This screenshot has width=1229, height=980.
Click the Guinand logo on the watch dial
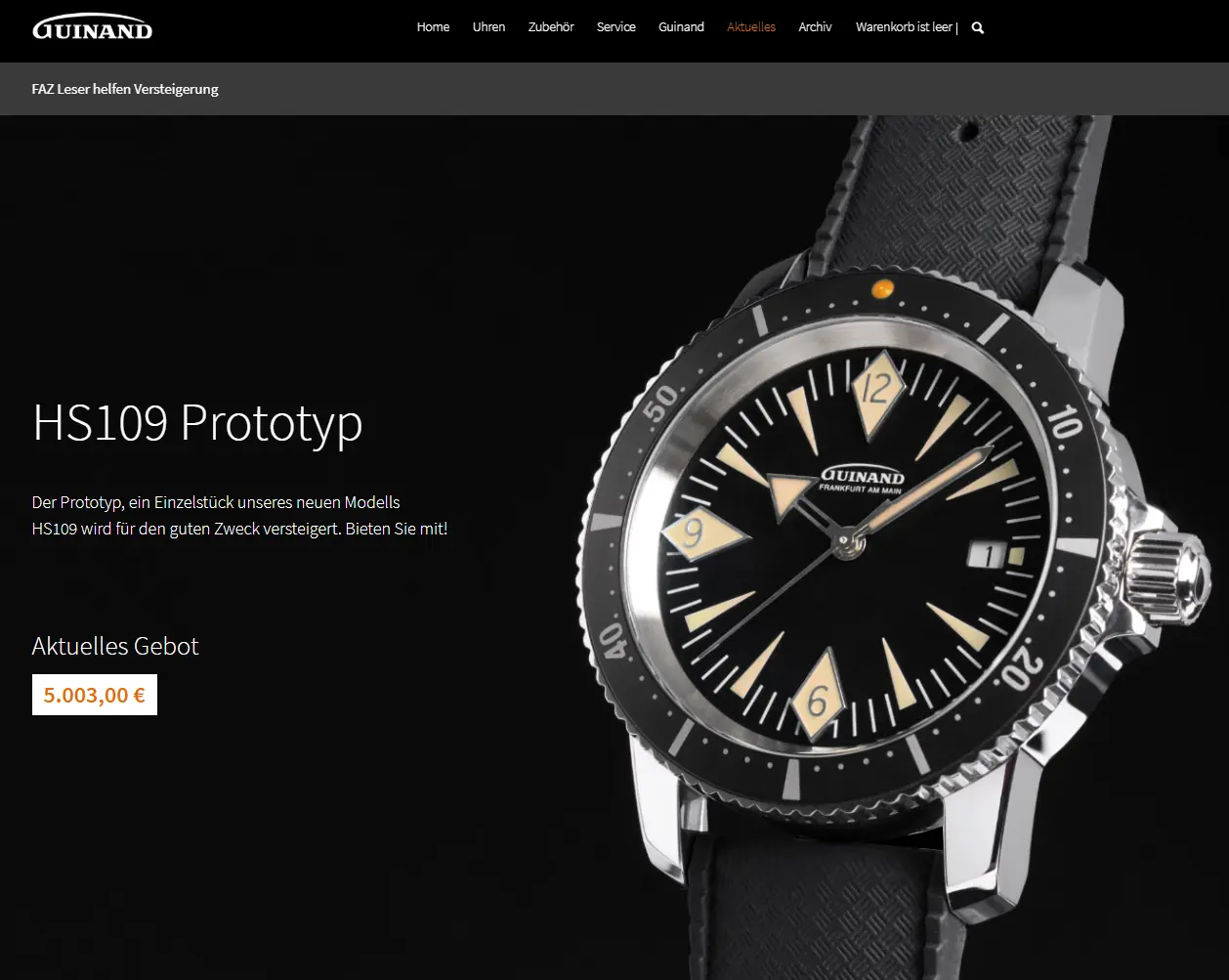(861, 480)
